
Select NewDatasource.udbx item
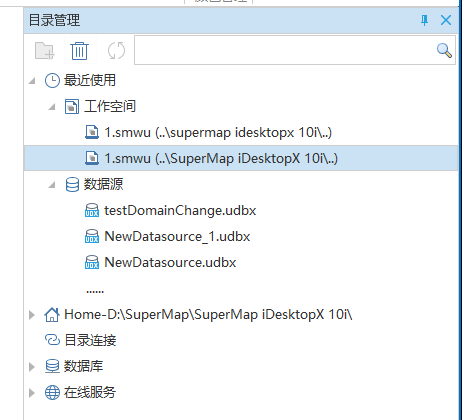[x=160, y=263]
